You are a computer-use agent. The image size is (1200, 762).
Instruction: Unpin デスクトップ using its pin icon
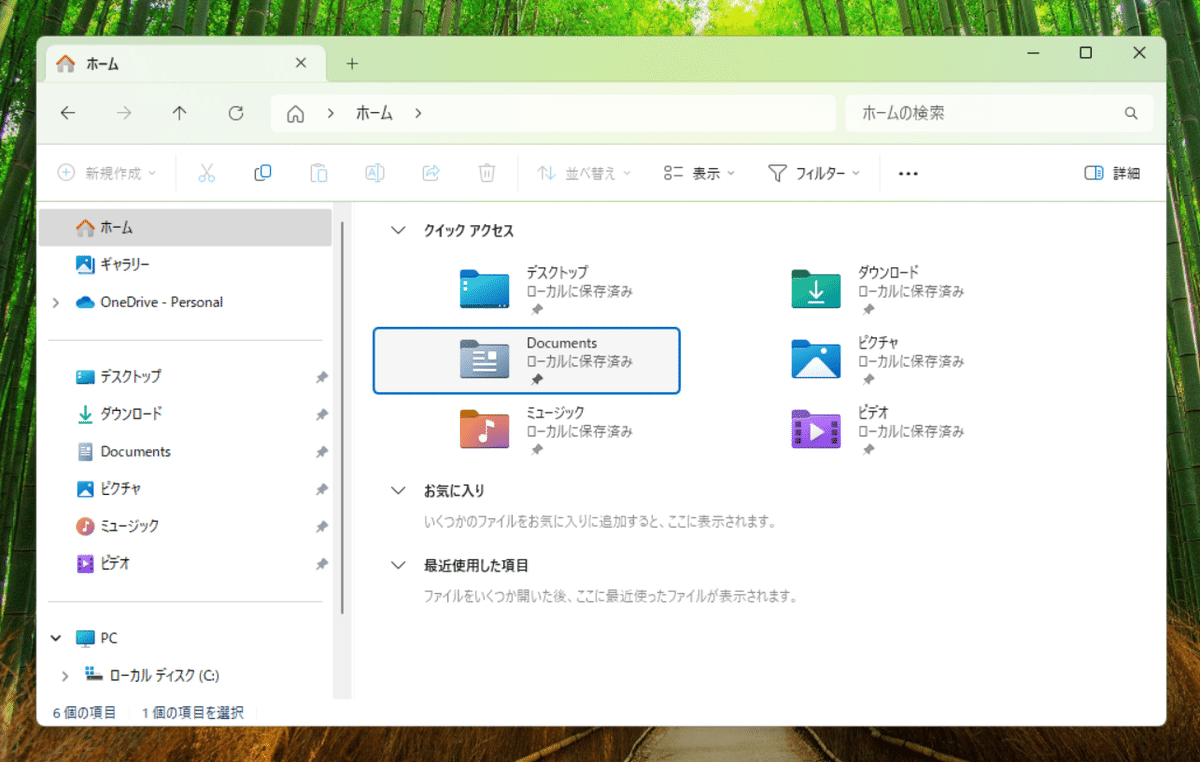coord(321,376)
